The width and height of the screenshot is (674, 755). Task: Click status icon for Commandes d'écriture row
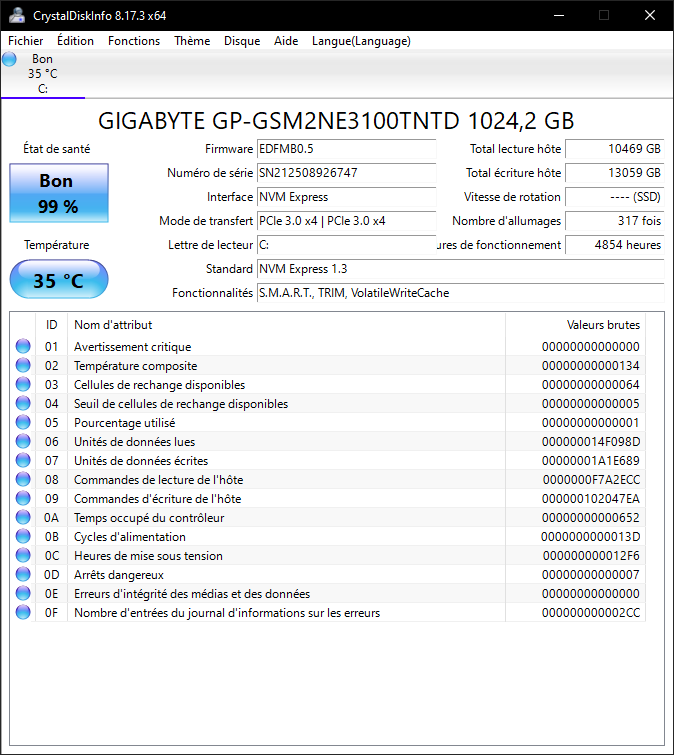coord(23,498)
